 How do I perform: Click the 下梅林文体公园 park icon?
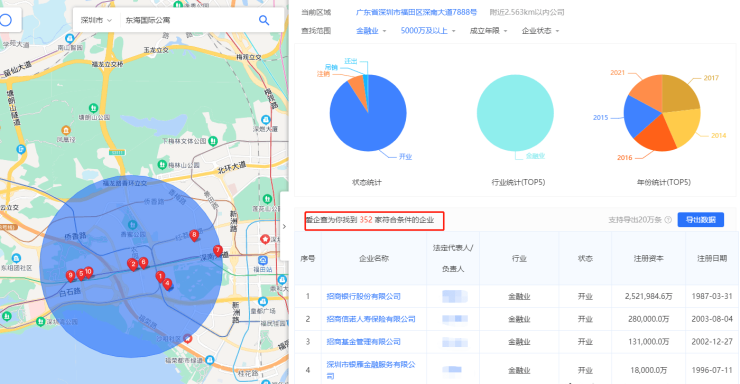pyautogui.click(x=213, y=141)
